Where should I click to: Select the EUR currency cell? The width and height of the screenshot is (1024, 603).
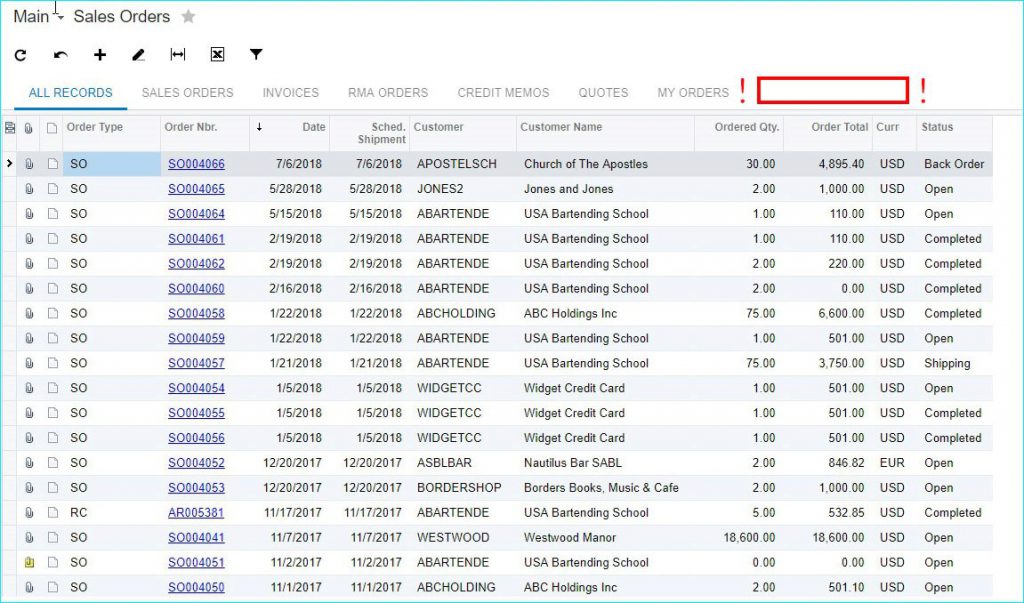892,463
